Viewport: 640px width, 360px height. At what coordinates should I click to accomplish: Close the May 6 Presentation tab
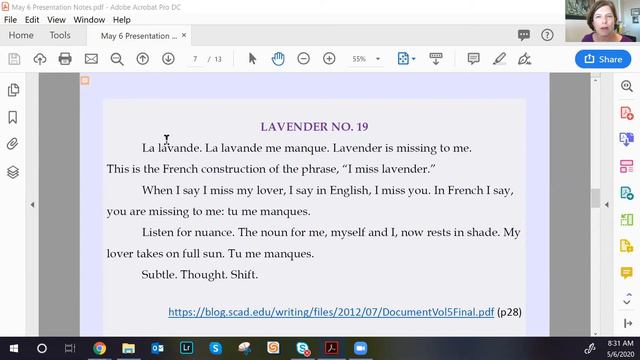tap(184, 35)
